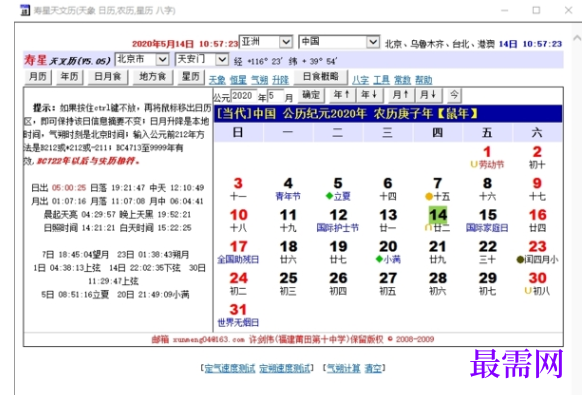Viewport: 582px width, 395px height.
Task: Open the 定气速度测试 link
Action: click(230, 368)
